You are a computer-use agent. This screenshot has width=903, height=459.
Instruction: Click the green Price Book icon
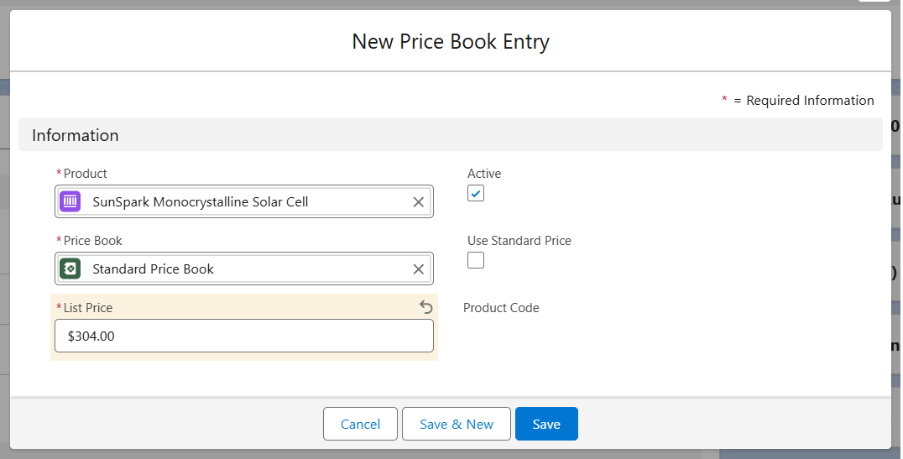click(71, 269)
